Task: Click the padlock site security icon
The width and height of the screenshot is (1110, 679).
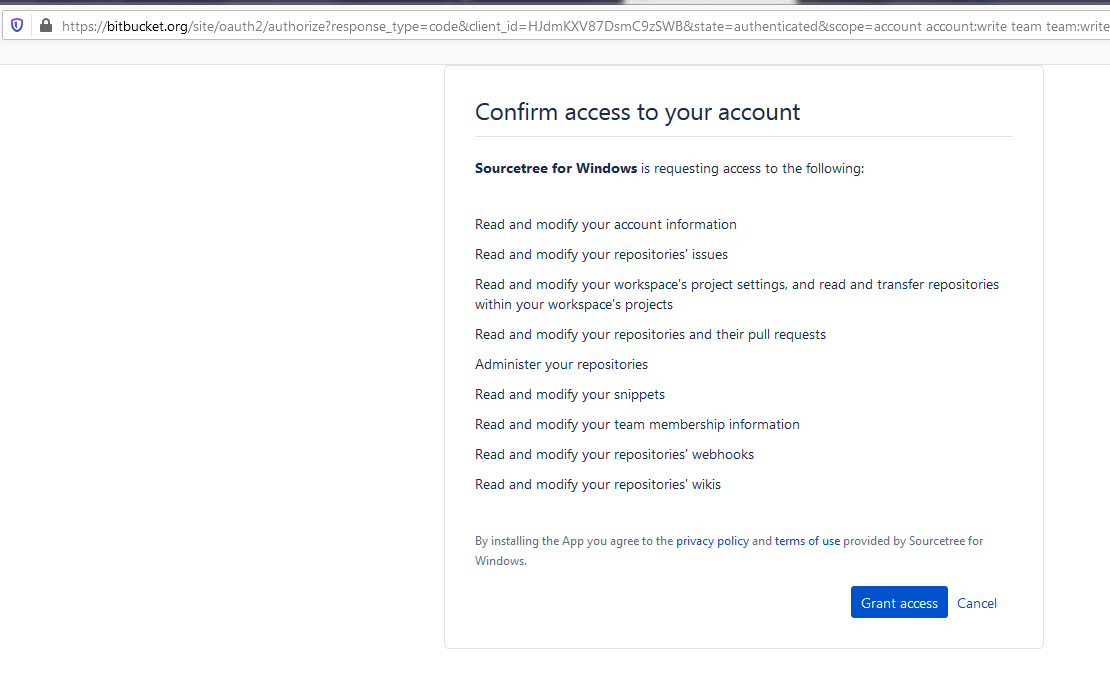Action: coord(46,25)
